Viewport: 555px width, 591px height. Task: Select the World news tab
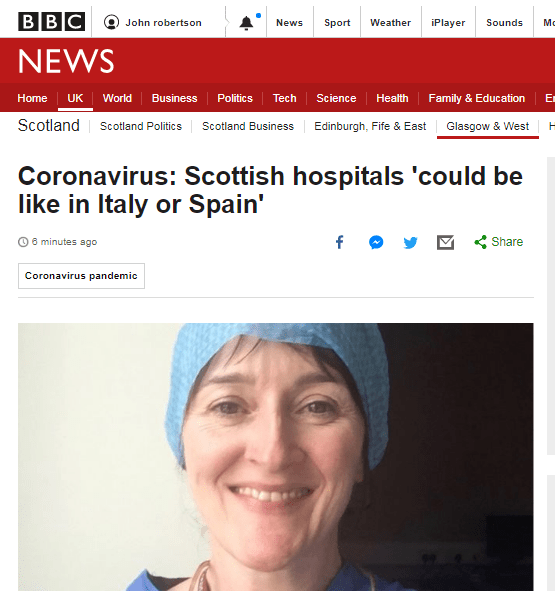click(x=117, y=98)
